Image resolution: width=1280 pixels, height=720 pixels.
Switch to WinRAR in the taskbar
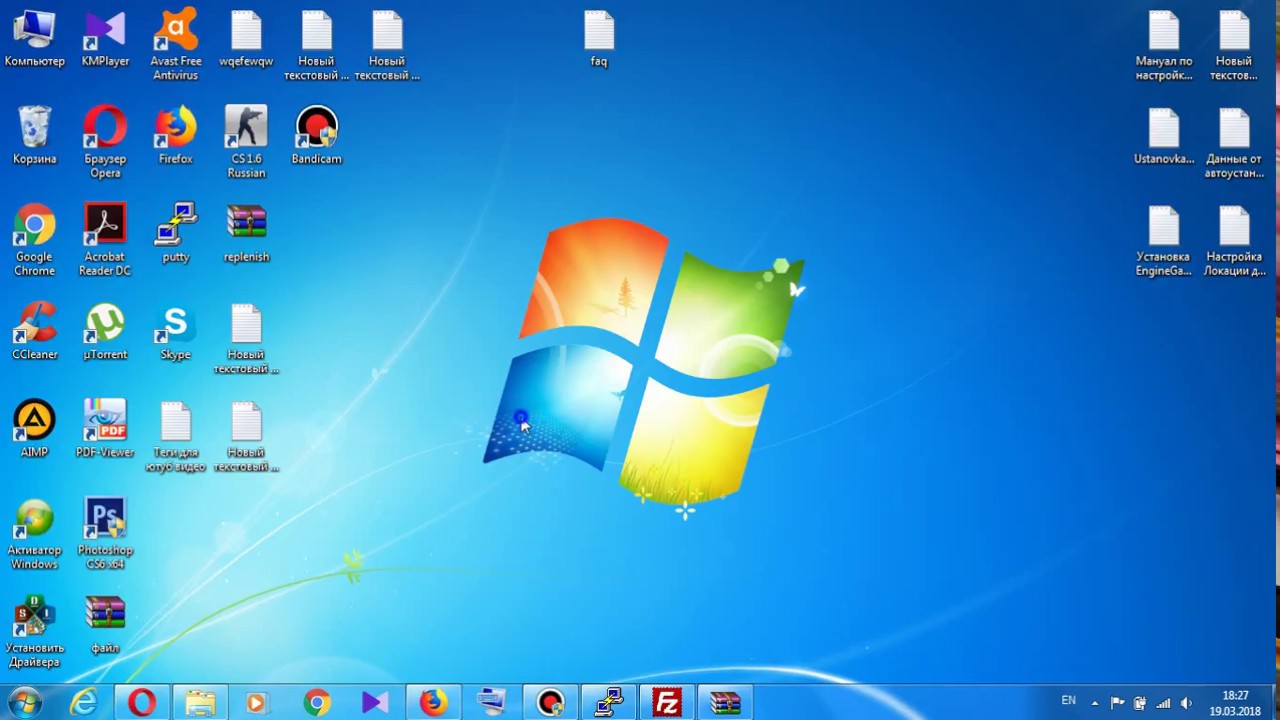(x=725, y=703)
